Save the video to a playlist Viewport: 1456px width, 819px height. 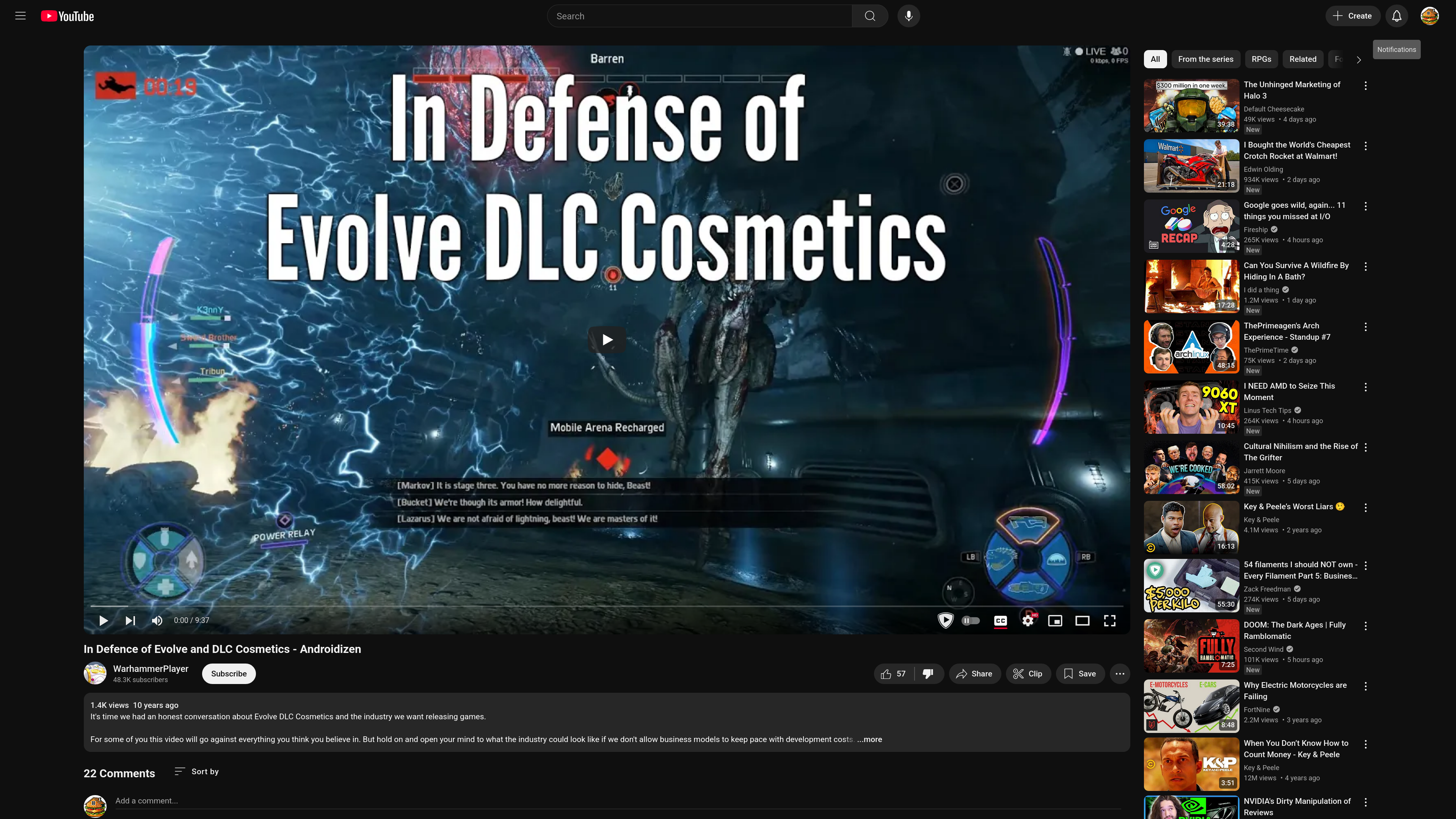[1079, 674]
